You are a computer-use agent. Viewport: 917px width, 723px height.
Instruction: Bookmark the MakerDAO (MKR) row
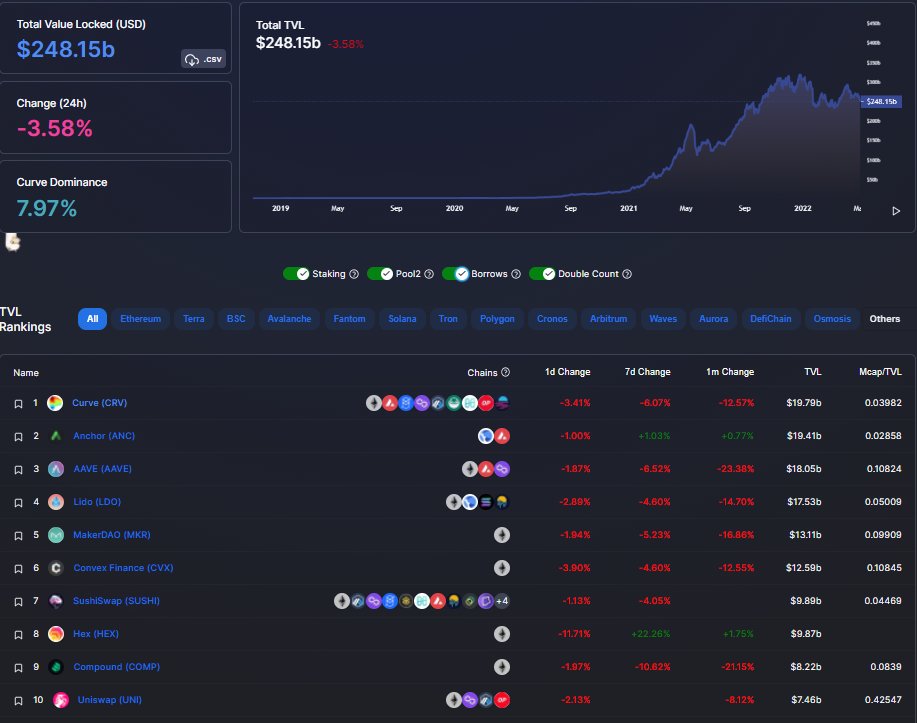(x=19, y=536)
